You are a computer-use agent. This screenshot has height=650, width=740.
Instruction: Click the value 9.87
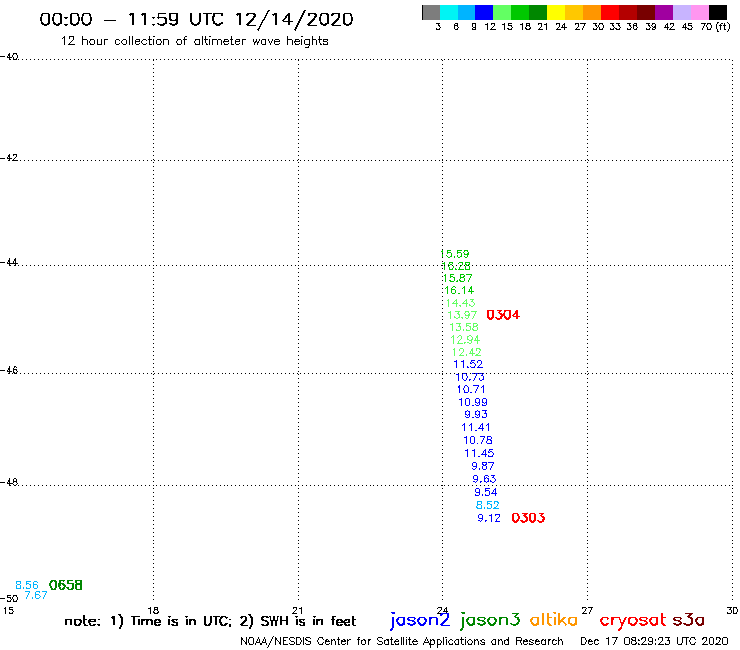pos(483,466)
